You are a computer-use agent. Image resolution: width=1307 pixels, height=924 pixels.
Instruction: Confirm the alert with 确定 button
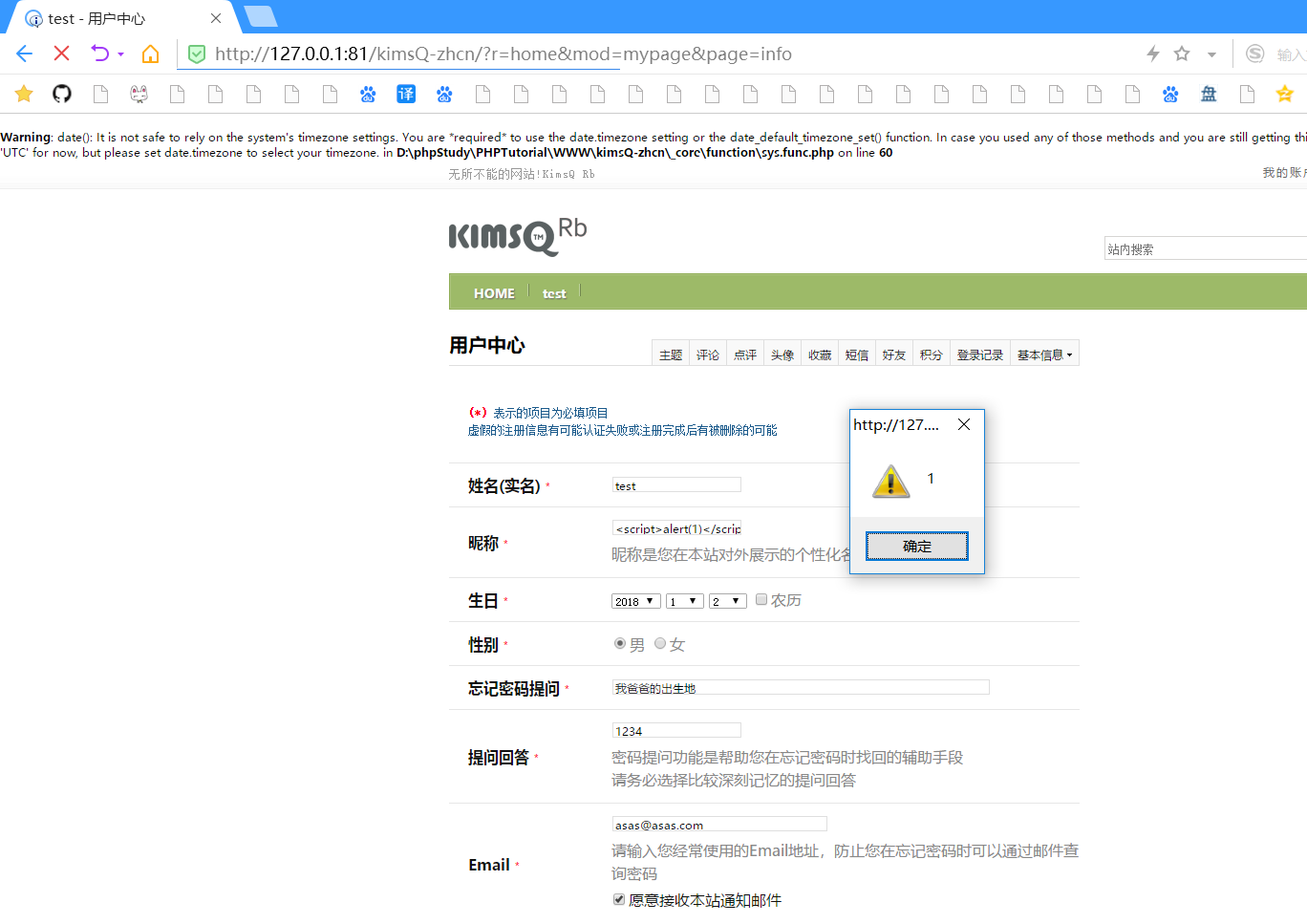pyautogui.click(x=917, y=546)
